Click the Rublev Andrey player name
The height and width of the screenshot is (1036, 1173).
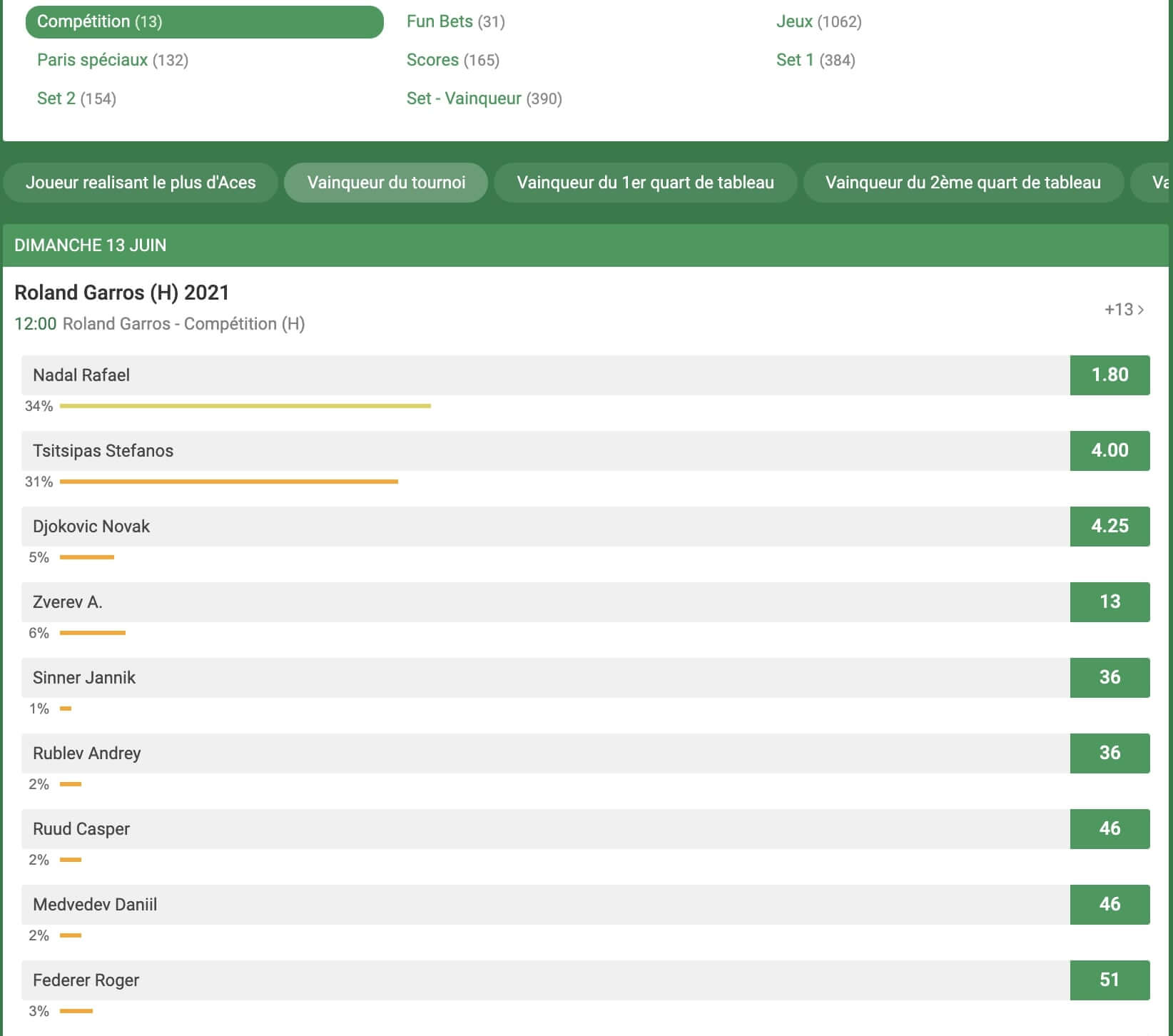(x=87, y=753)
